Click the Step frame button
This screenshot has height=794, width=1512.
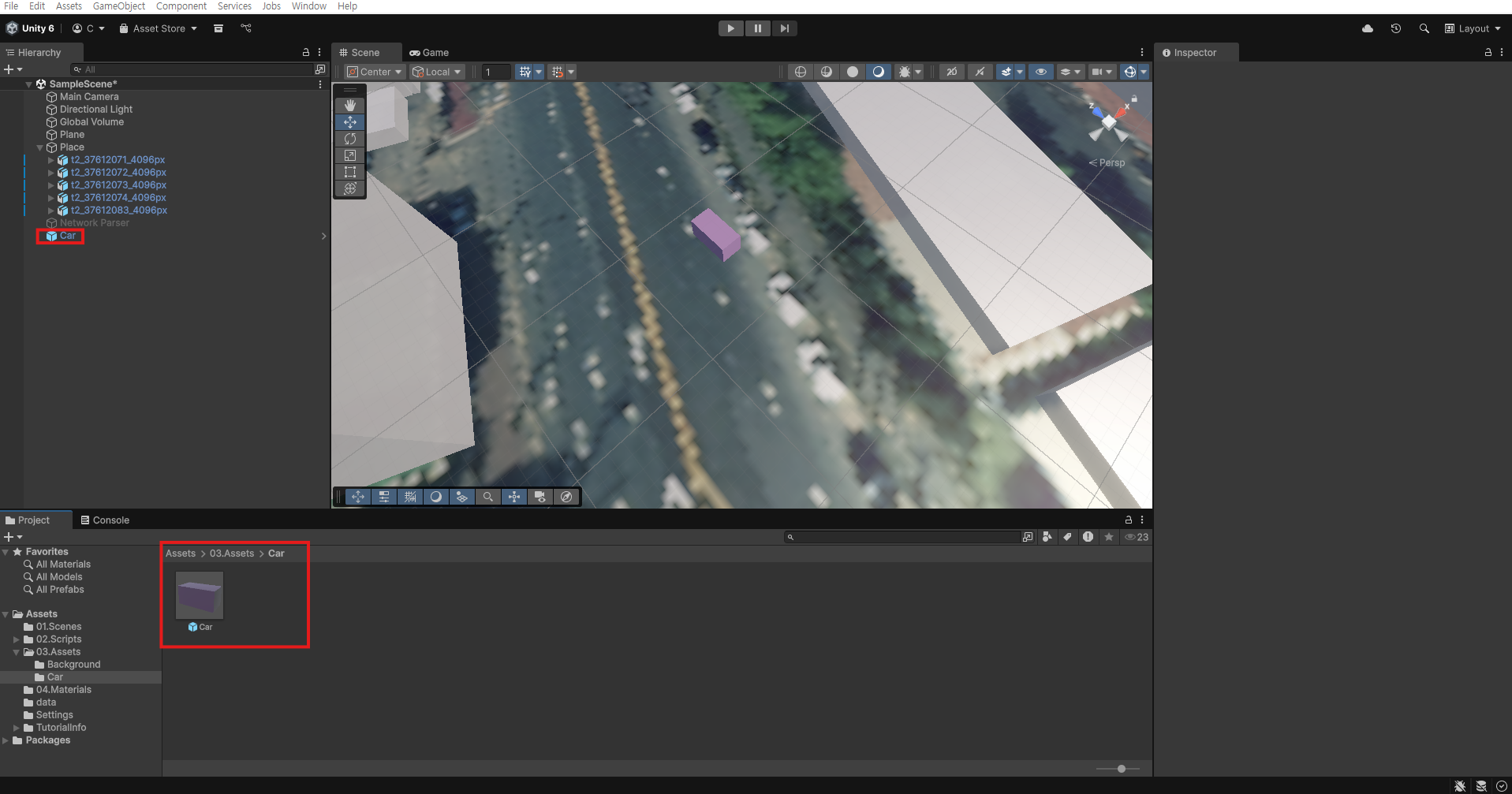785,28
